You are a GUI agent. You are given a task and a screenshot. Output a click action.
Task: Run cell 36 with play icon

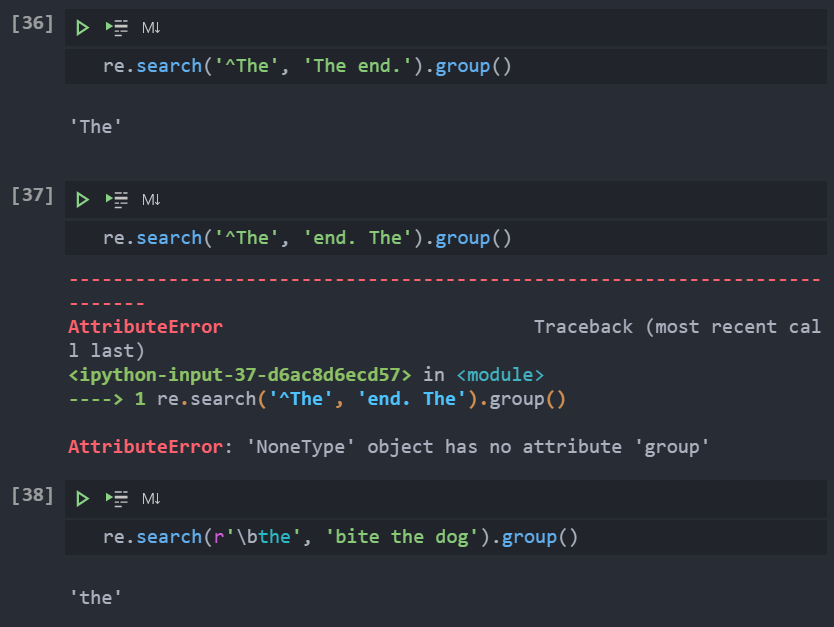pos(82,28)
